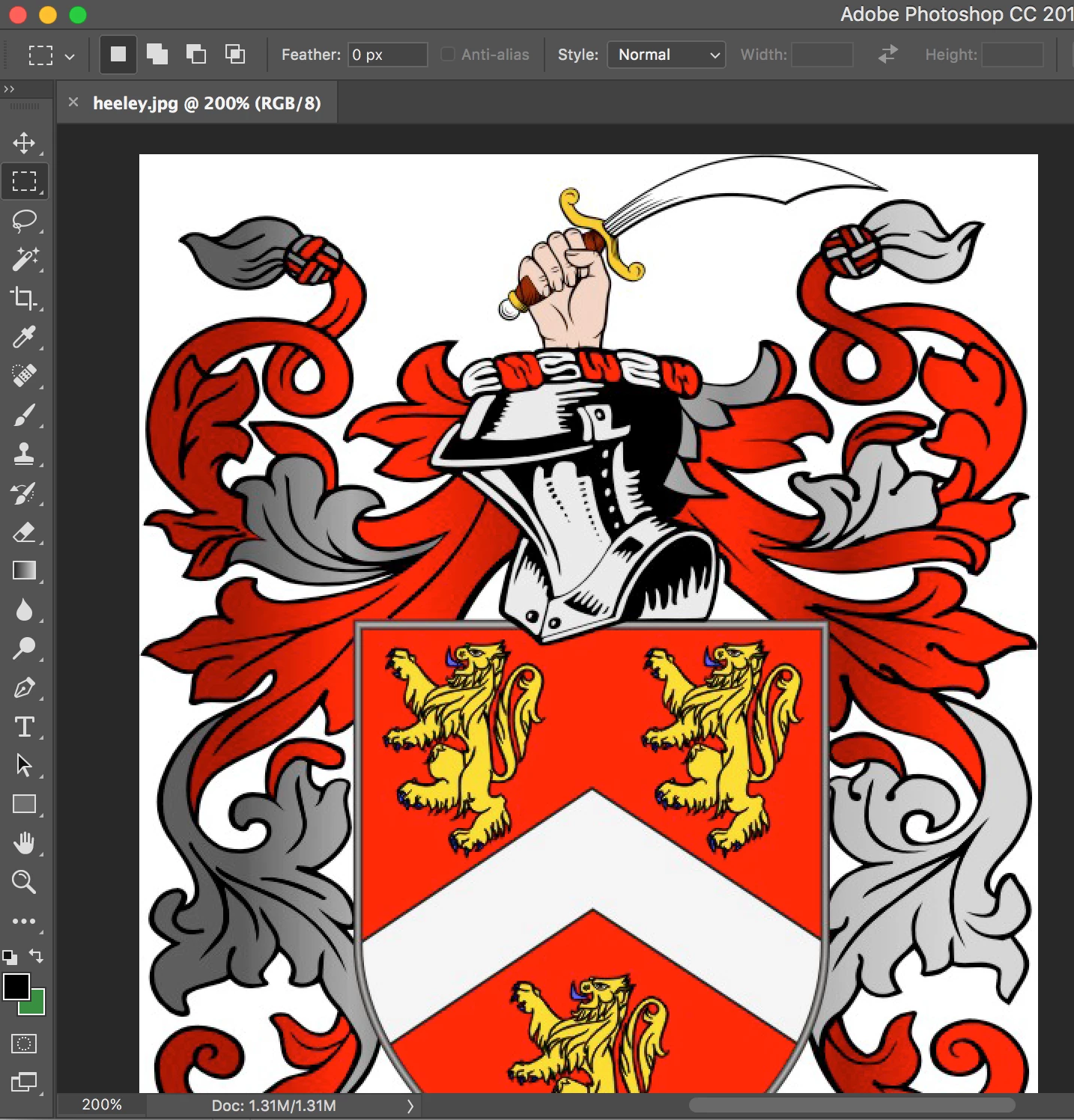Viewport: 1074px width, 1120px height.
Task: Select the Lasso tool
Action: tap(24, 220)
